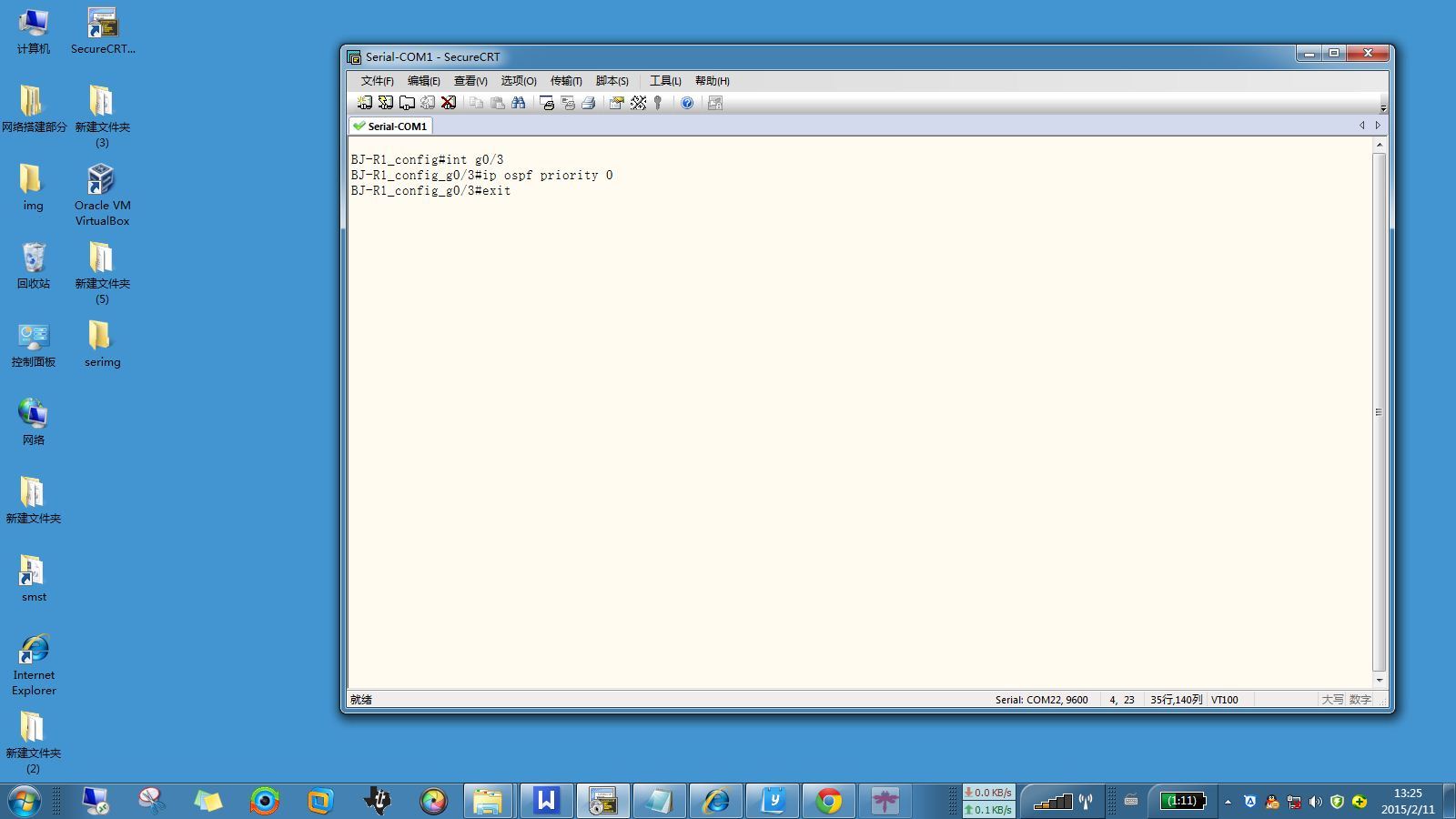Click the SecureCRT taskbar button
This screenshot has width=1456, height=819.
(602, 801)
